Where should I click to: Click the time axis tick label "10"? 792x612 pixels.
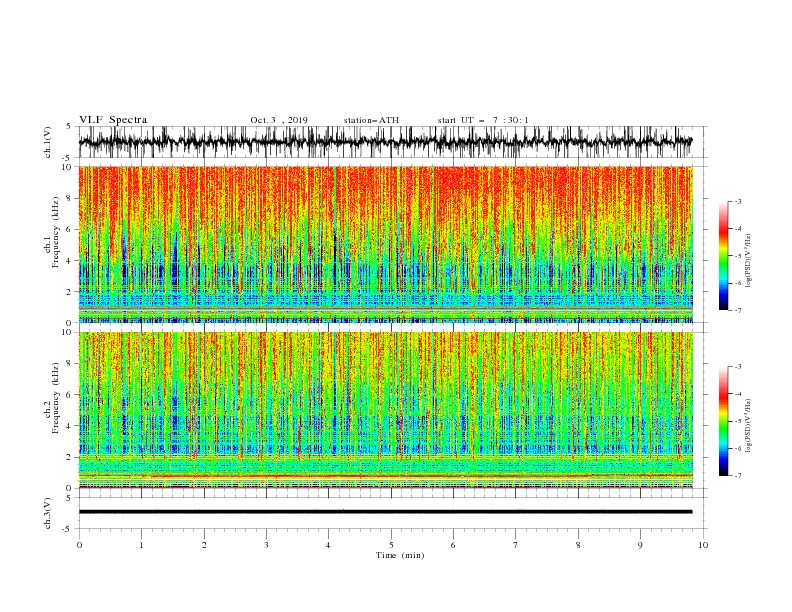[x=703, y=545]
